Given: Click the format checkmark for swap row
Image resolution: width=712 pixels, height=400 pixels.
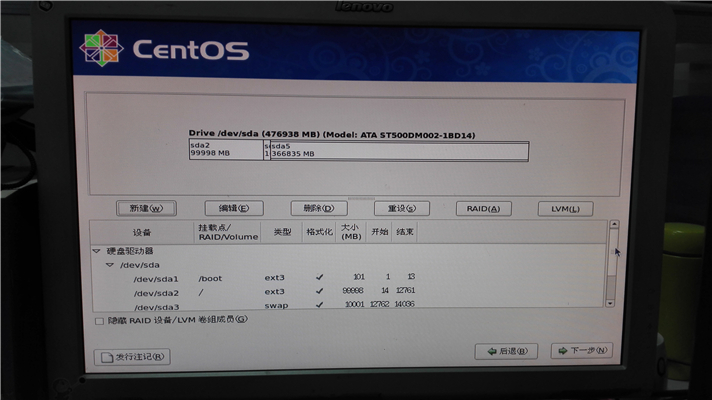Looking at the screenshot, I should [x=320, y=305].
